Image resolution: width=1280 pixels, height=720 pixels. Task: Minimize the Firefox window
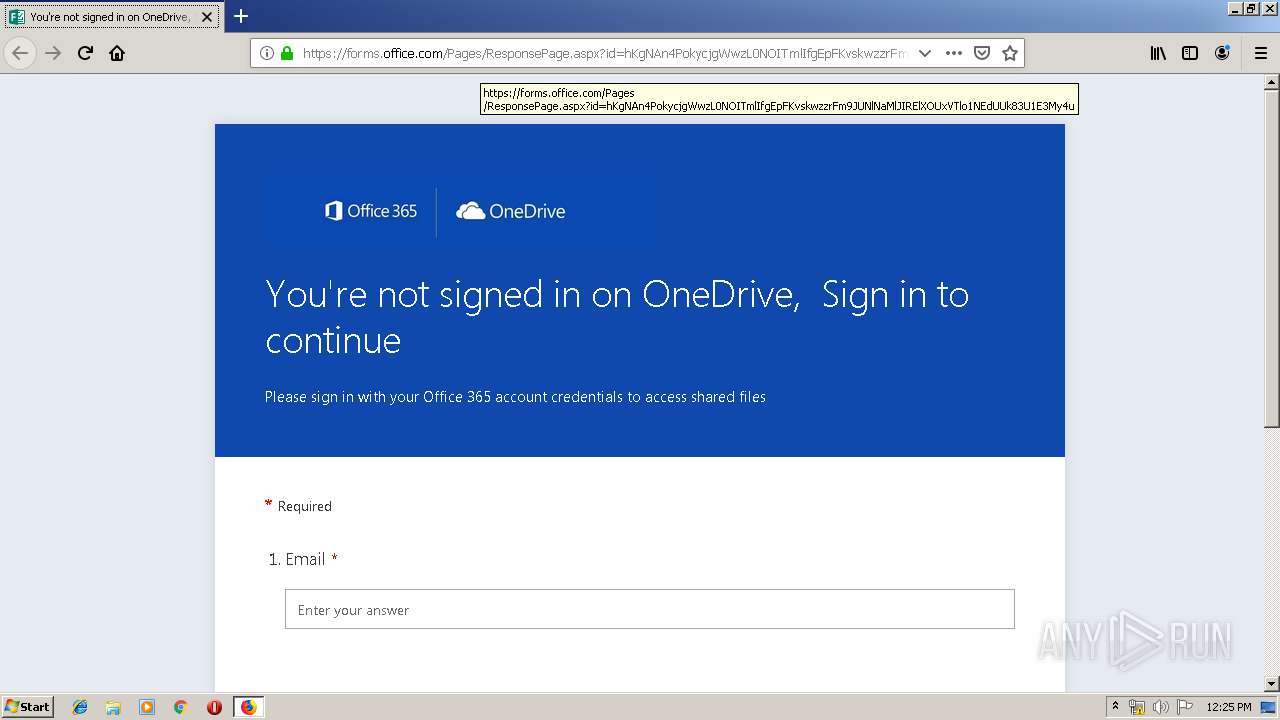(1236, 8)
